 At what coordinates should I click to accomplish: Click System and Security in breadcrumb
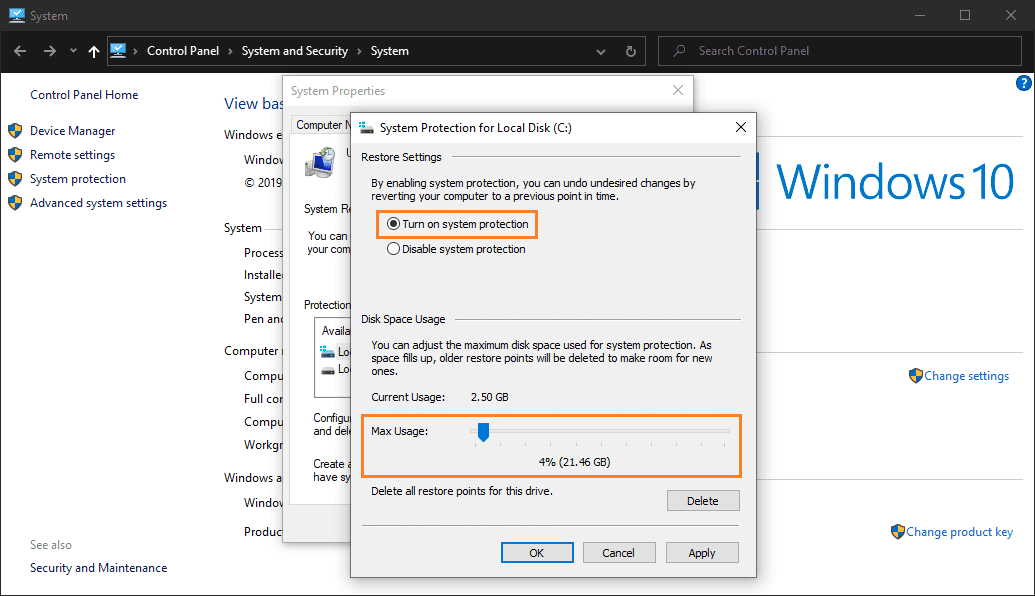pyautogui.click(x=294, y=51)
